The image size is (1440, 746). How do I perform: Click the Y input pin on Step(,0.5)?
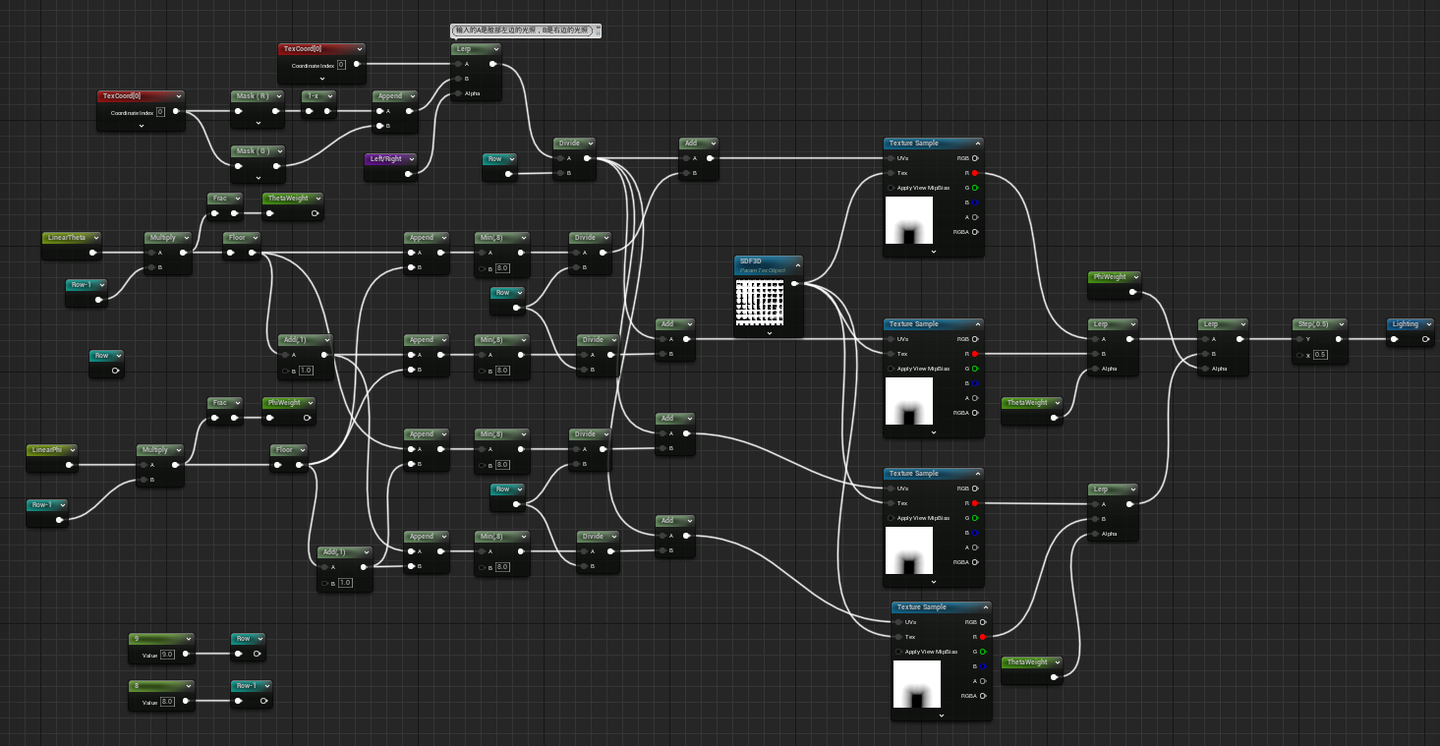[1299, 339]
